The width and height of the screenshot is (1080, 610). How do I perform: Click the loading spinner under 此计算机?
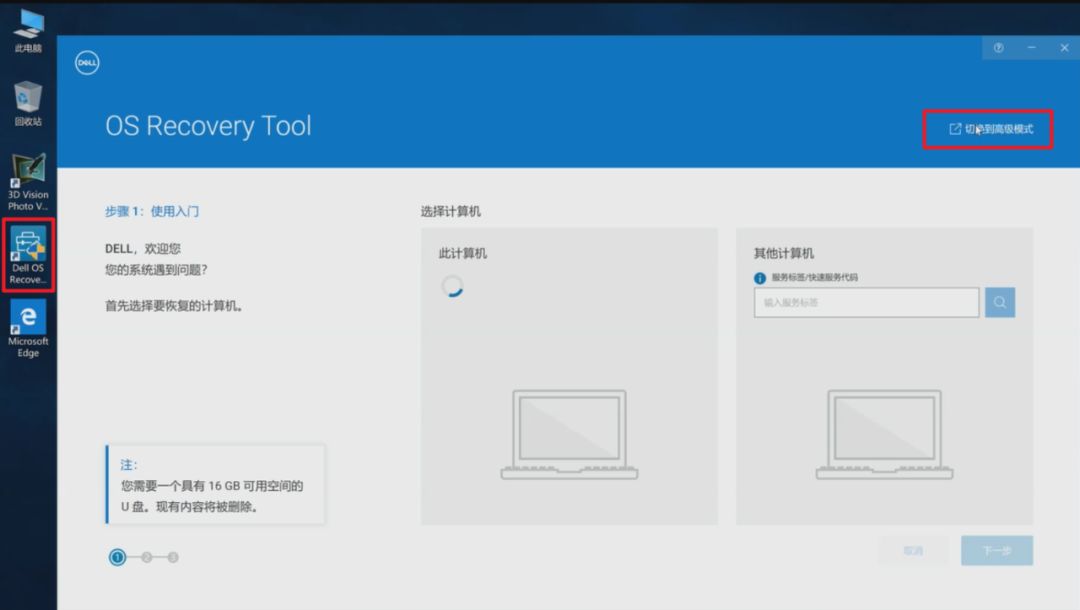(452, 287)
